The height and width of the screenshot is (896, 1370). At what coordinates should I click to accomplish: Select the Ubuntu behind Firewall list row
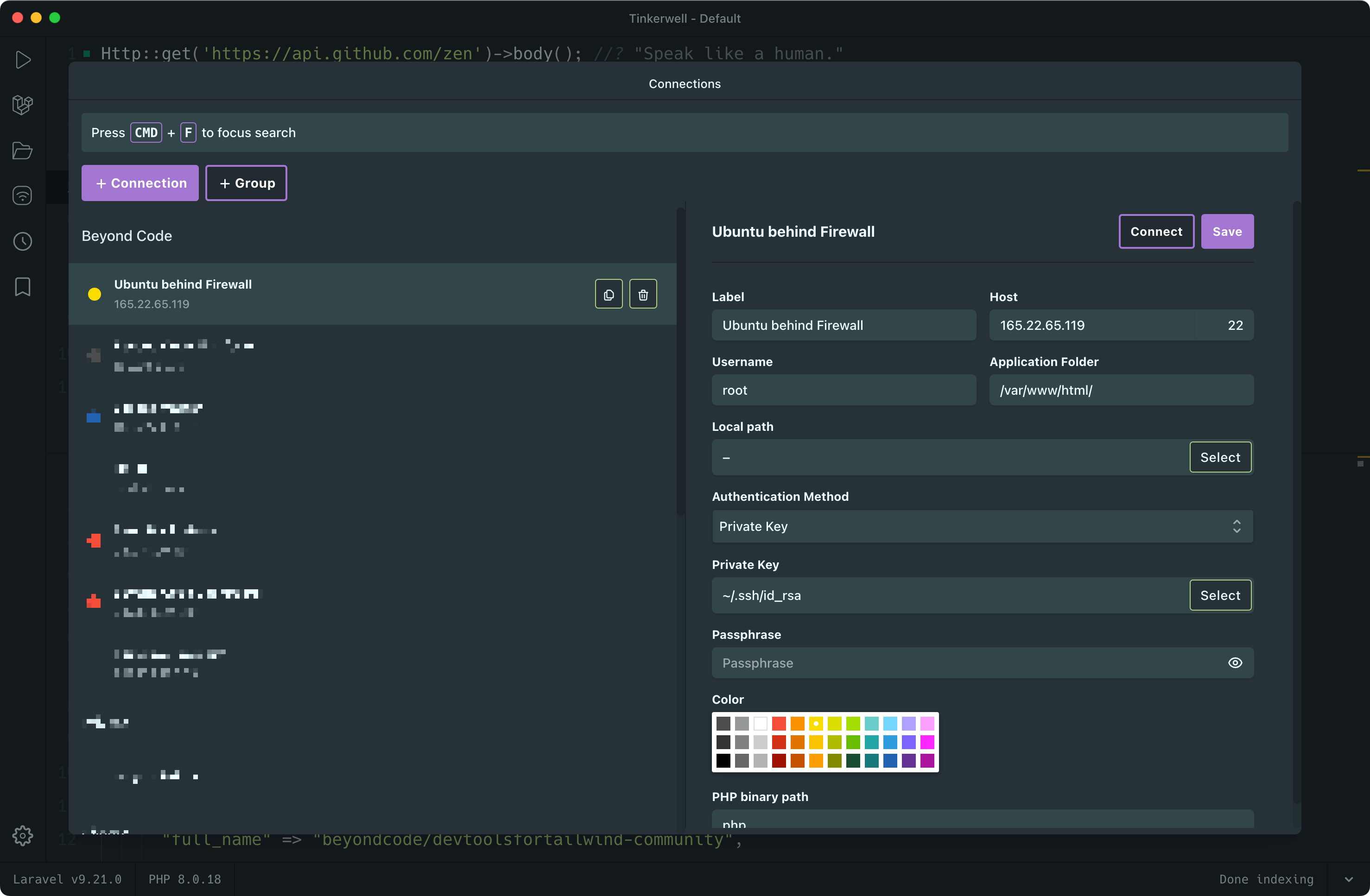point(373,294)
